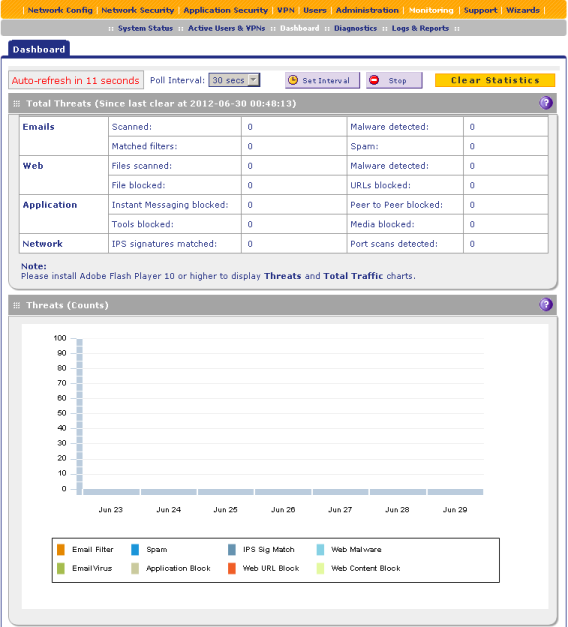Click Web URL Block legend swatch

232,568
